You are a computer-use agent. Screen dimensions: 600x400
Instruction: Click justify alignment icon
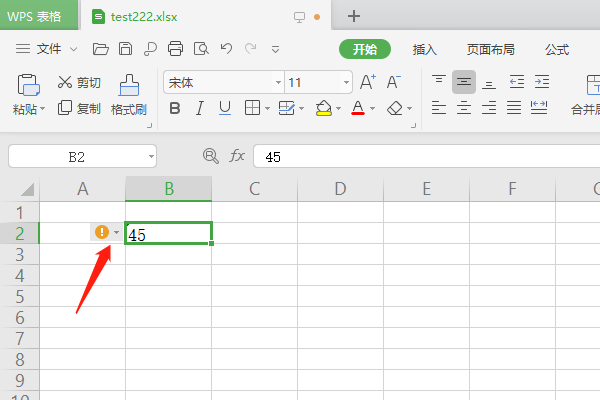pyautogui.click(x=514, y=108)
